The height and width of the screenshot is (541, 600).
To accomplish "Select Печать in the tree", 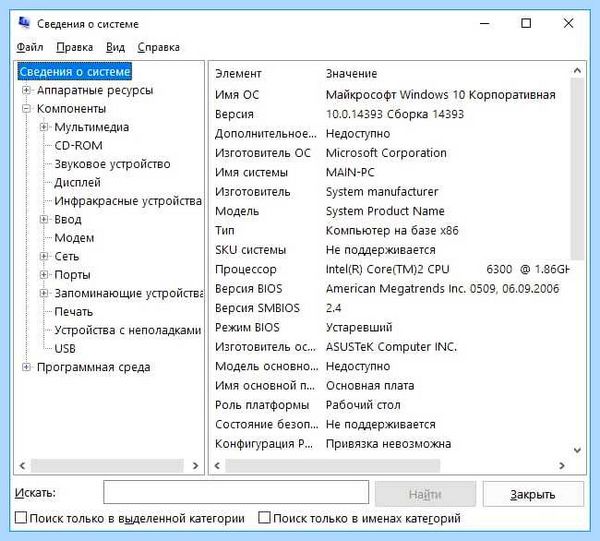I will click(73, 312).
